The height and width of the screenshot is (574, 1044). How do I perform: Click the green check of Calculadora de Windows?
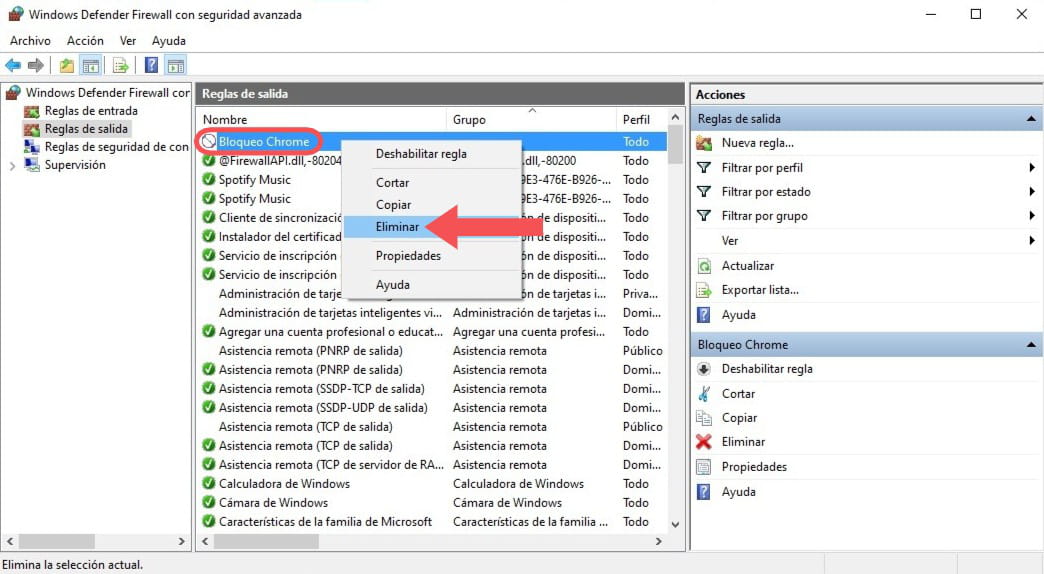coord(209,483)
